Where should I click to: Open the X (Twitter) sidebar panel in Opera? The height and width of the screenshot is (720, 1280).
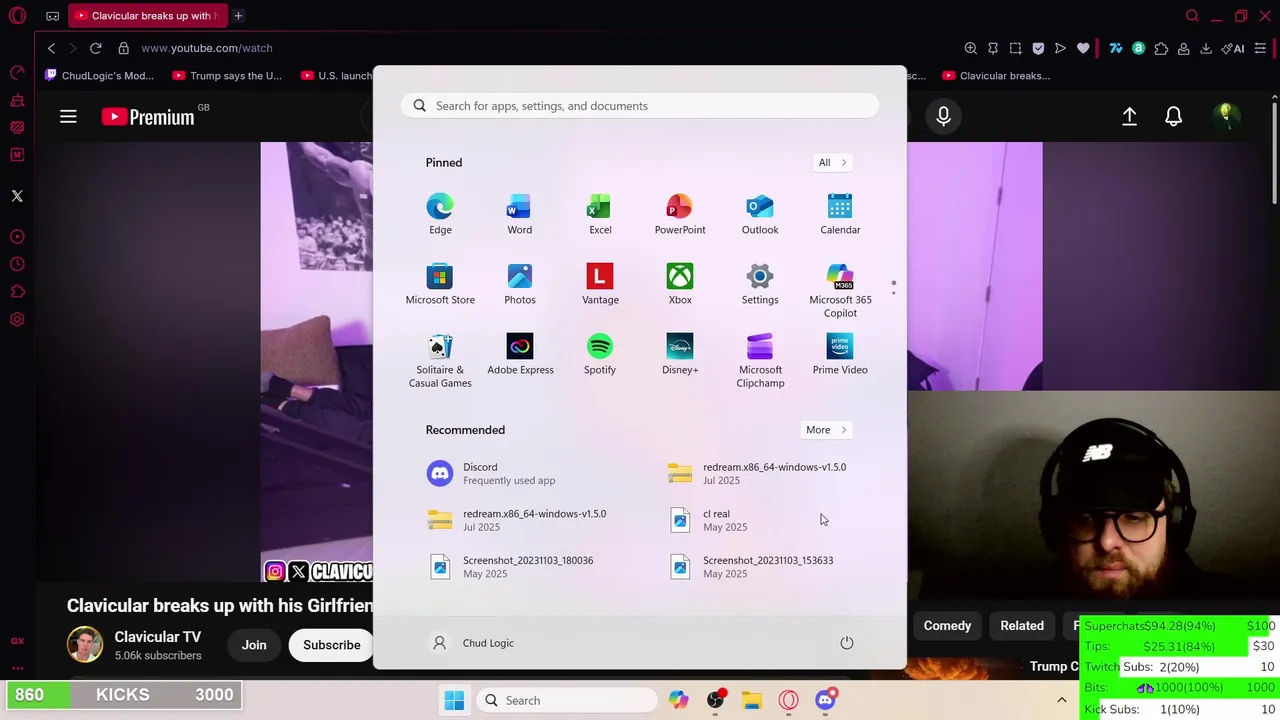click(x=17, y=196)
